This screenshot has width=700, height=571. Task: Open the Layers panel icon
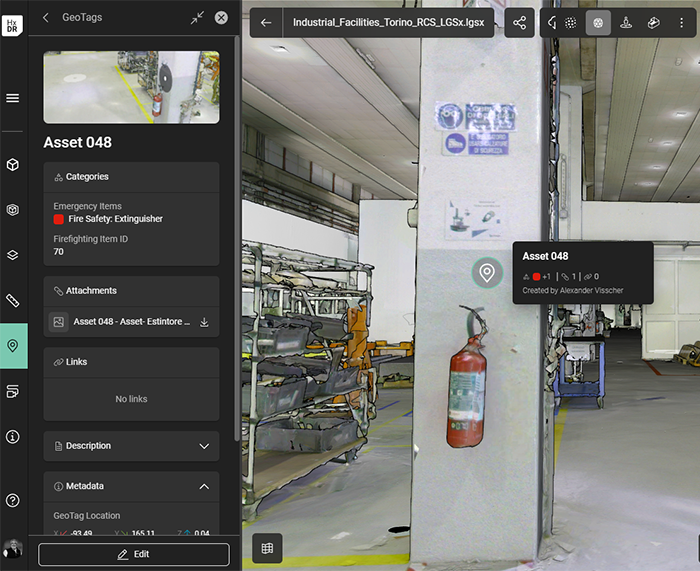tap(13, 255)
